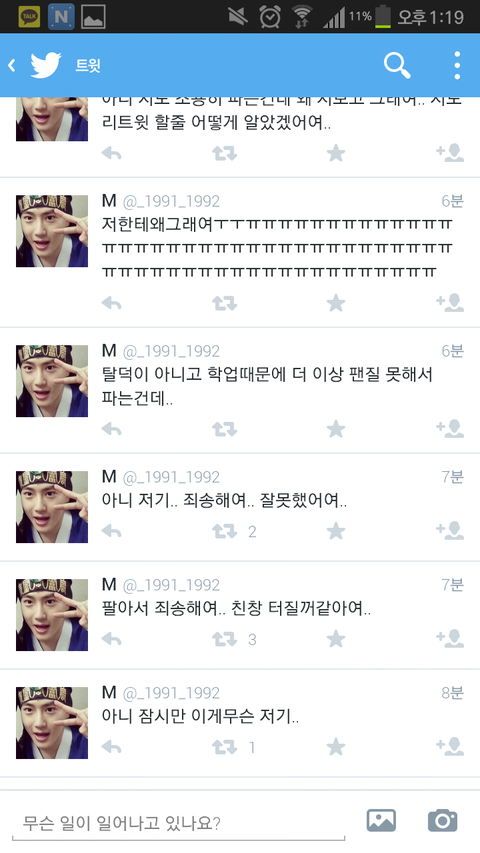The width and height of the screenshot is (480, 853).
Task: Tap the search magnifier icon in header
Action: point(397,65)
